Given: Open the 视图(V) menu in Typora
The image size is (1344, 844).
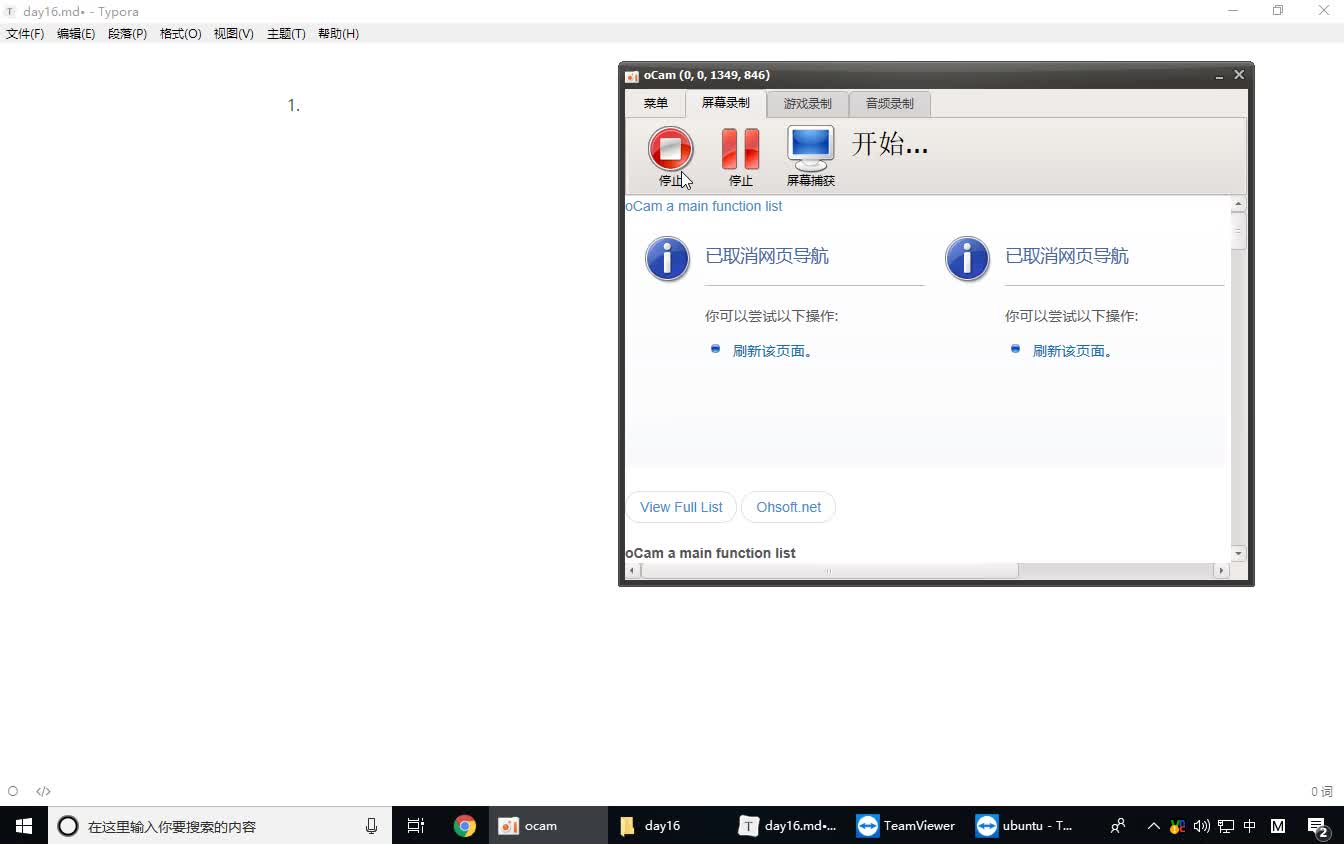Looking at the screenshot, I should pos(233,34).
